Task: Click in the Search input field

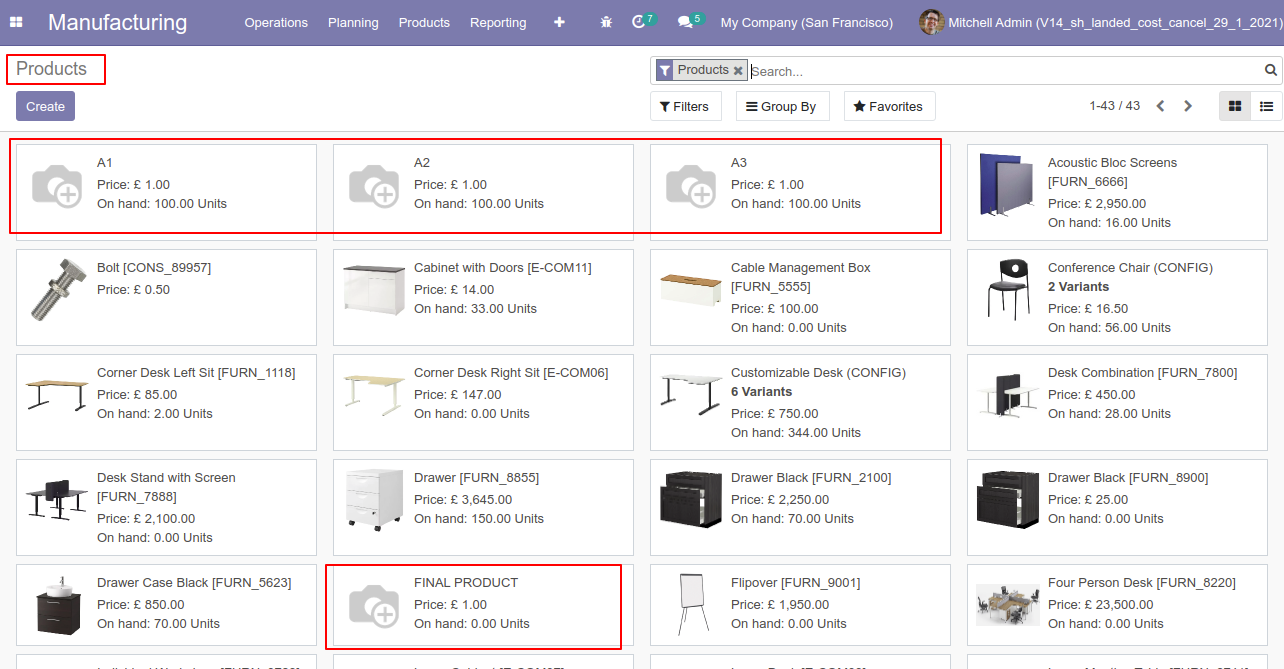Action: (1000, 71)
